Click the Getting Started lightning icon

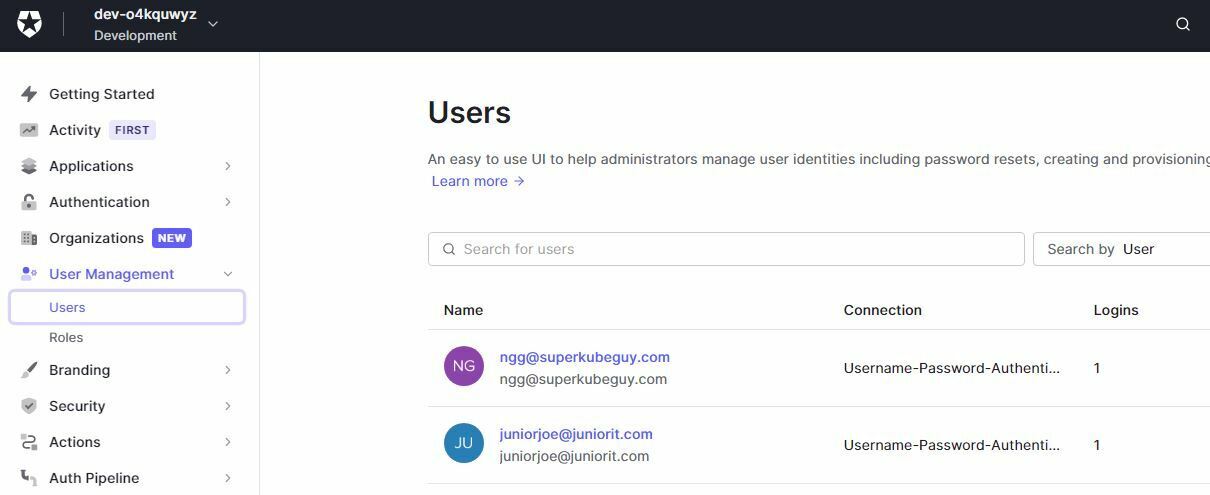pos(29,94)
